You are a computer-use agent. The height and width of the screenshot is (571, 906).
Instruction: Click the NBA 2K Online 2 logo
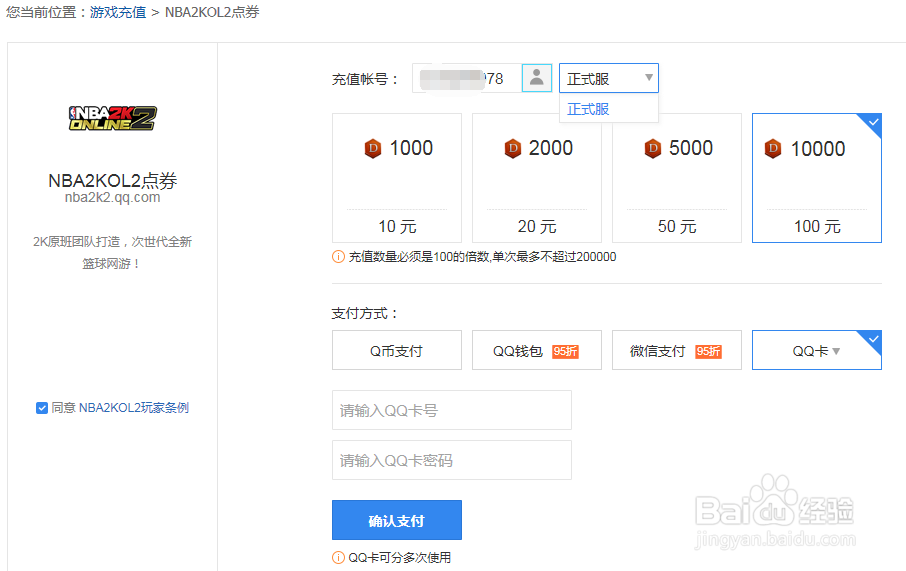[x=113, y=118]
